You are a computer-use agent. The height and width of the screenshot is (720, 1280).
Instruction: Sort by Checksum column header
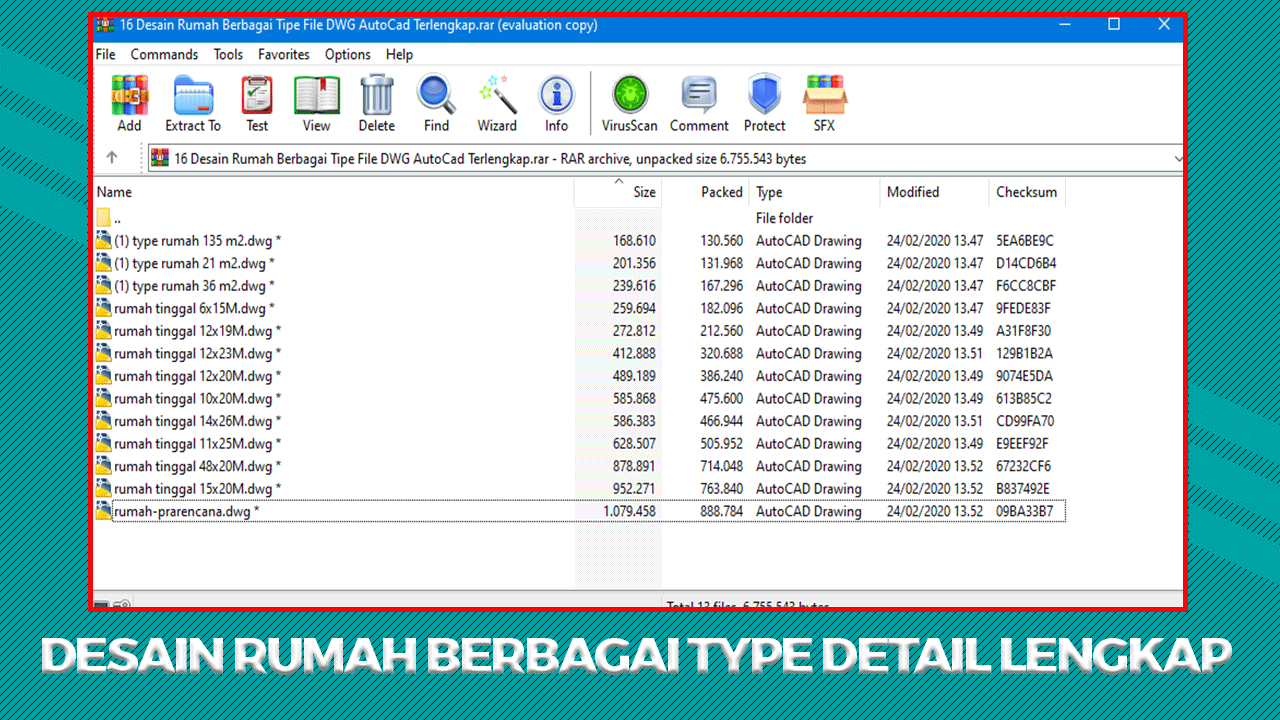[1027, 192]
